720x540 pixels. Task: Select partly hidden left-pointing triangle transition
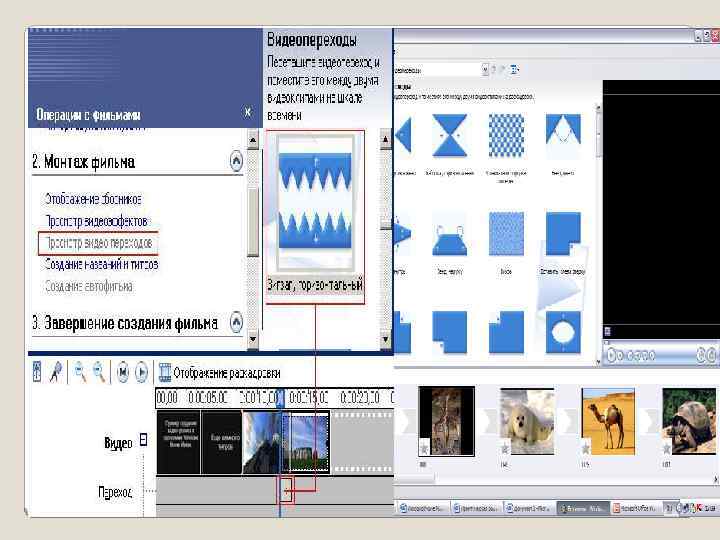(403, 135)
